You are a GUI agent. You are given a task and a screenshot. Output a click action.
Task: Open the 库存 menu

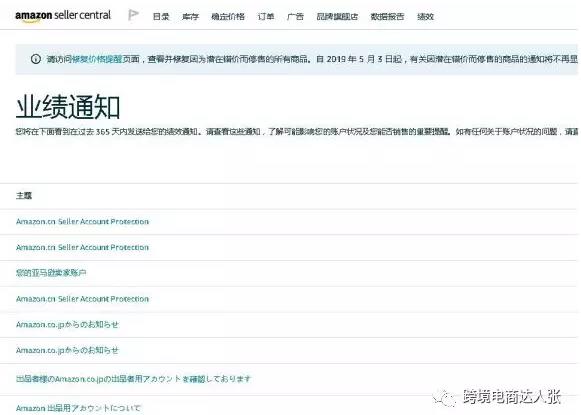pyautogui.click(x=190, y=17)
